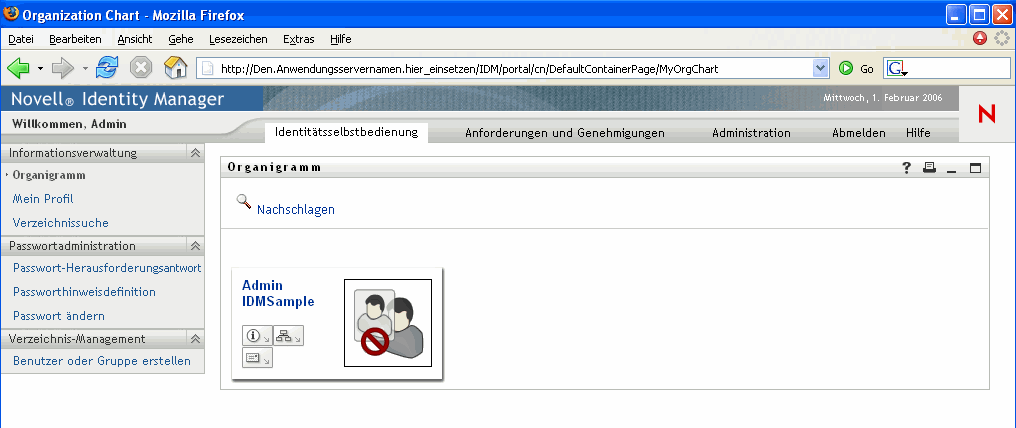Open Benutzer oder Gruppe erstellen link
The image size is (1016, 428).
click(102, 361)
